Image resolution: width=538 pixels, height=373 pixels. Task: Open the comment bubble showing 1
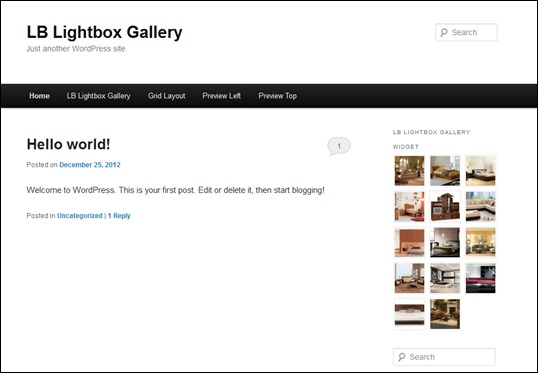[339, 146]
